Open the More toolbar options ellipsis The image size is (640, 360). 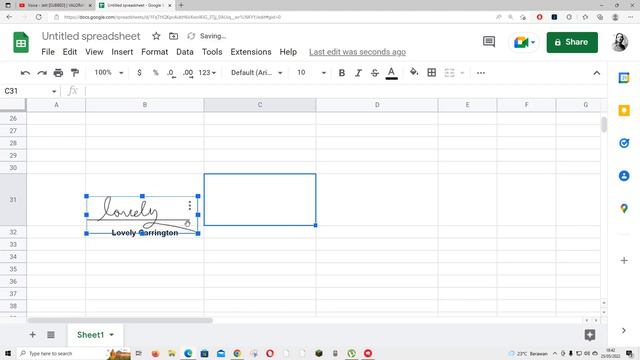[x=481, y=73]
